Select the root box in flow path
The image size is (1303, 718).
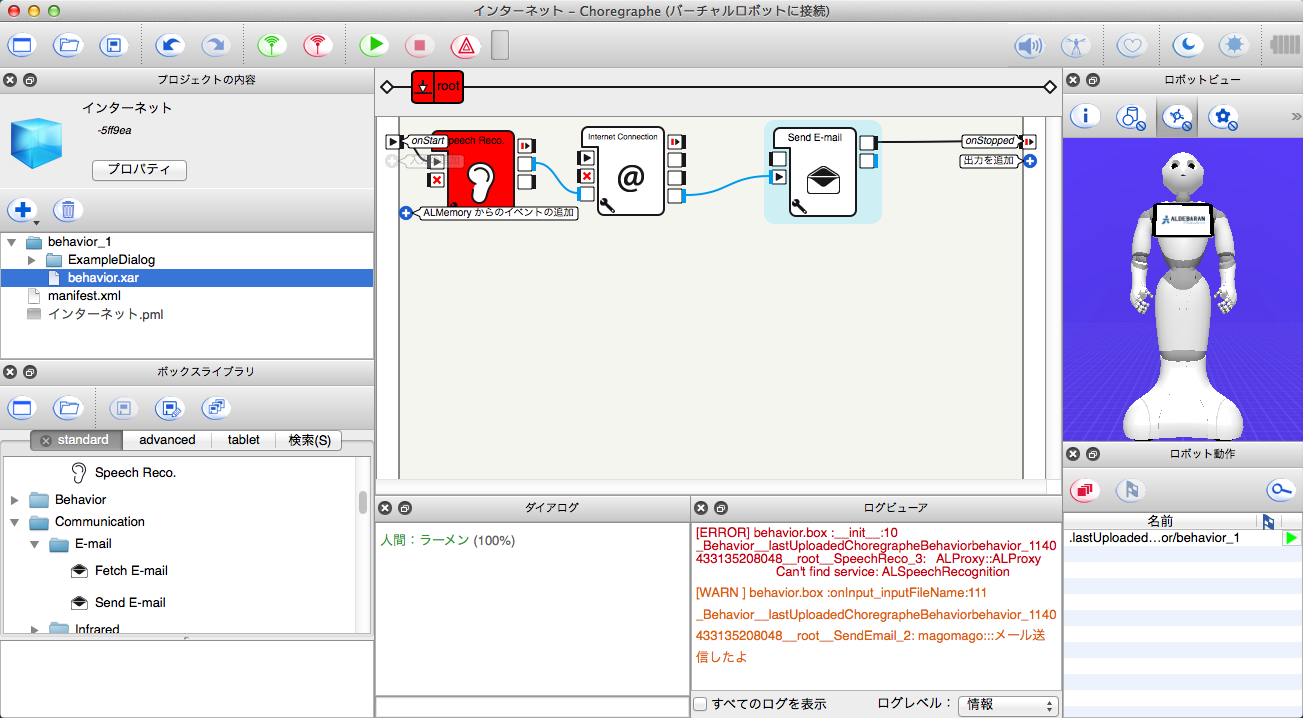pyautogui.click(x=437, y=87)
